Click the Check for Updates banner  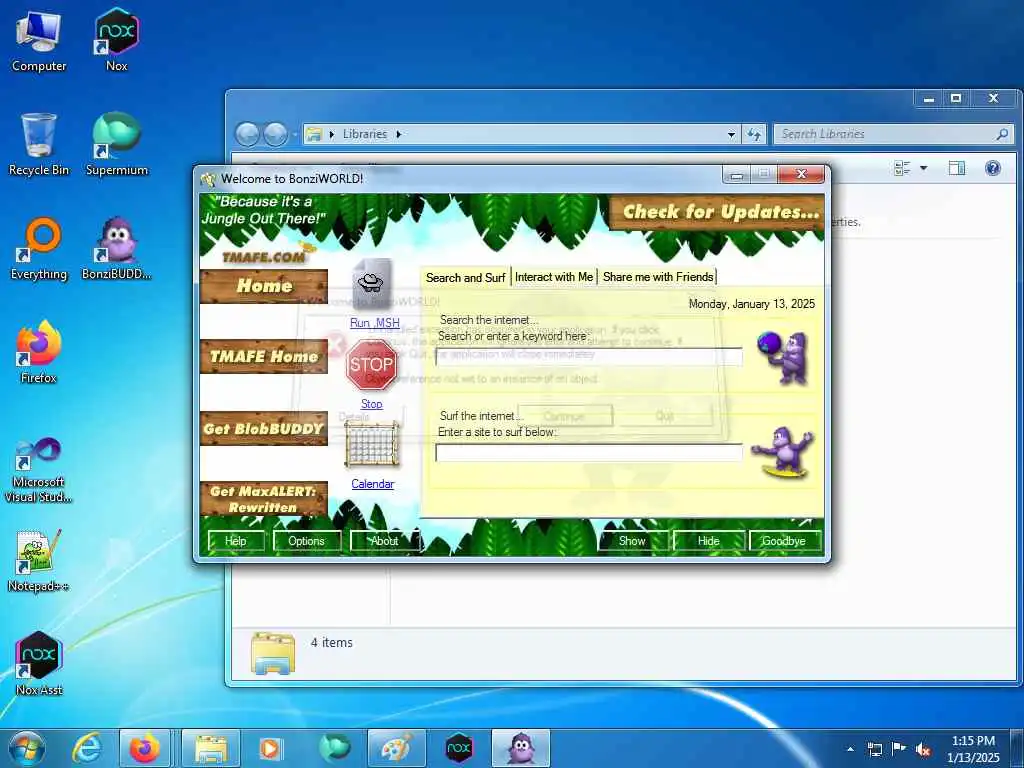[x=717, y=212]
